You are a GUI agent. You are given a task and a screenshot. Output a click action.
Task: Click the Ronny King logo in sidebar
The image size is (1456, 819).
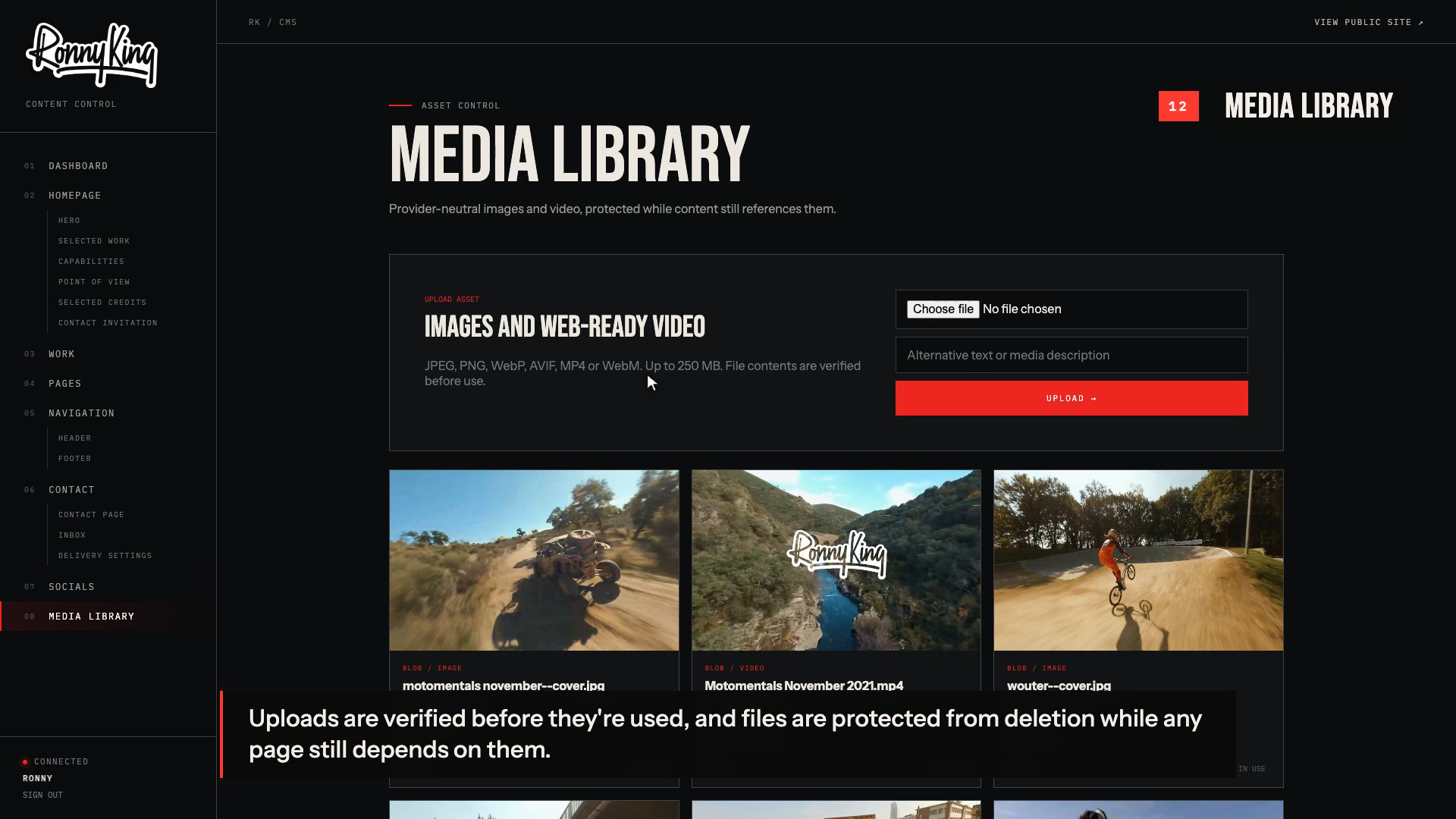[92, 55]
